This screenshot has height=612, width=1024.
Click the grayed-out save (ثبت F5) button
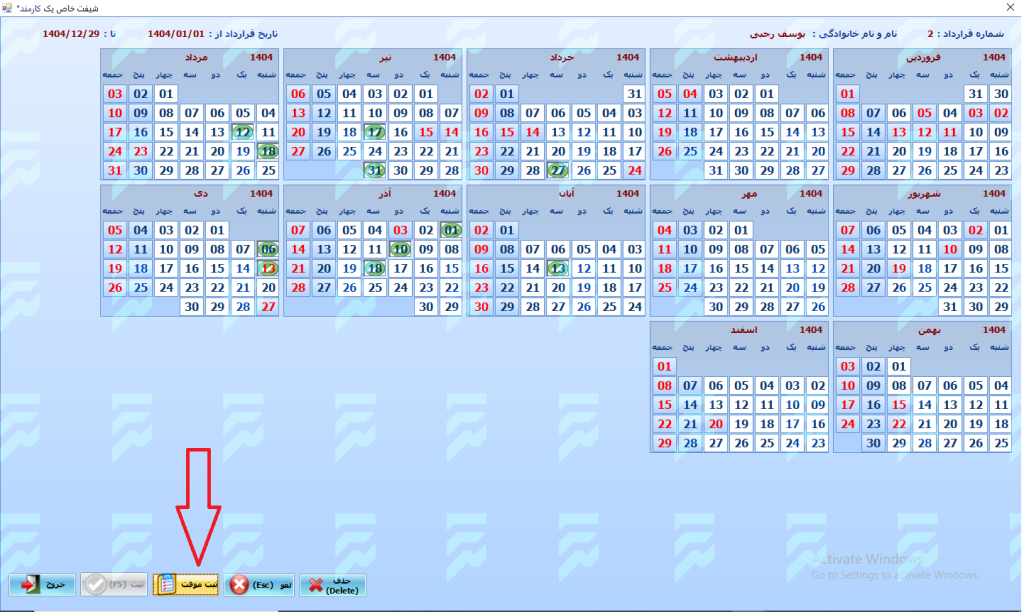coord(113,585)
